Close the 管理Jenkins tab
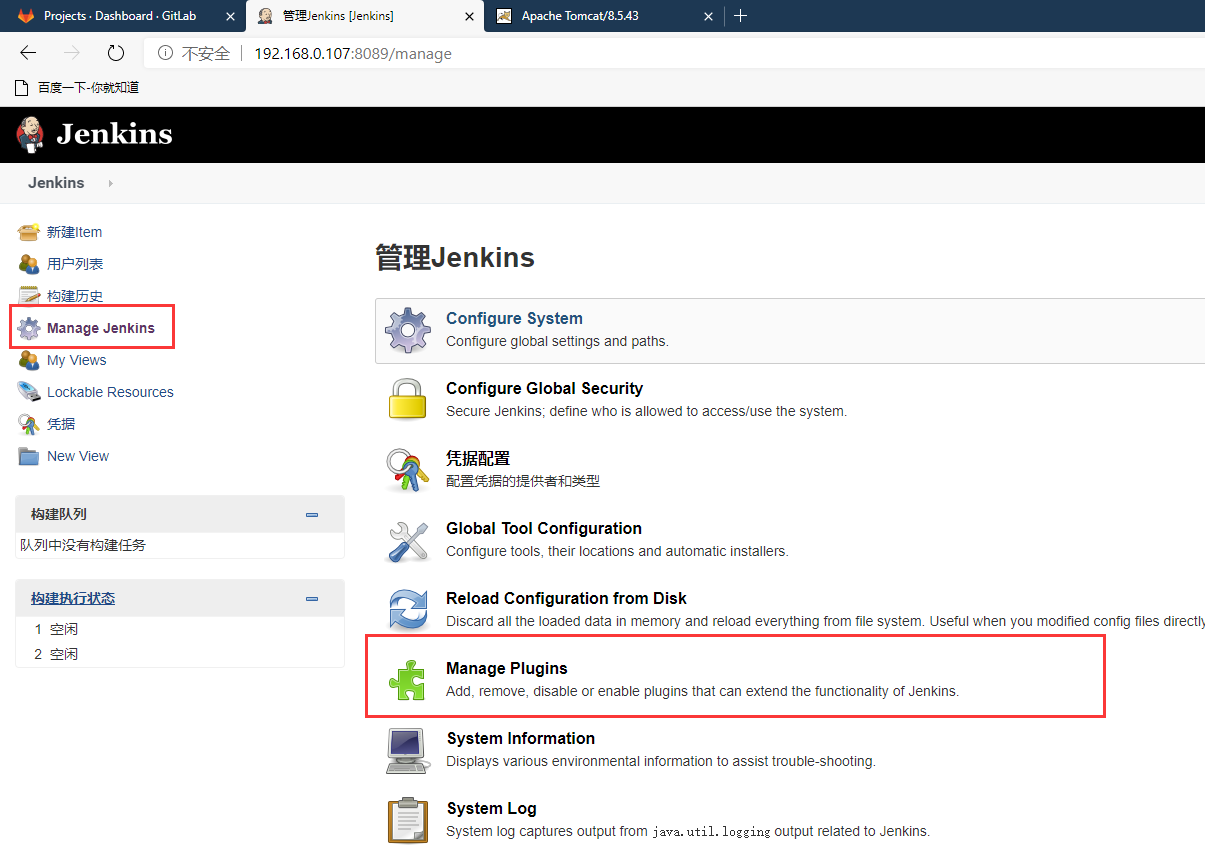1205x847 pixels. [470, 16]
